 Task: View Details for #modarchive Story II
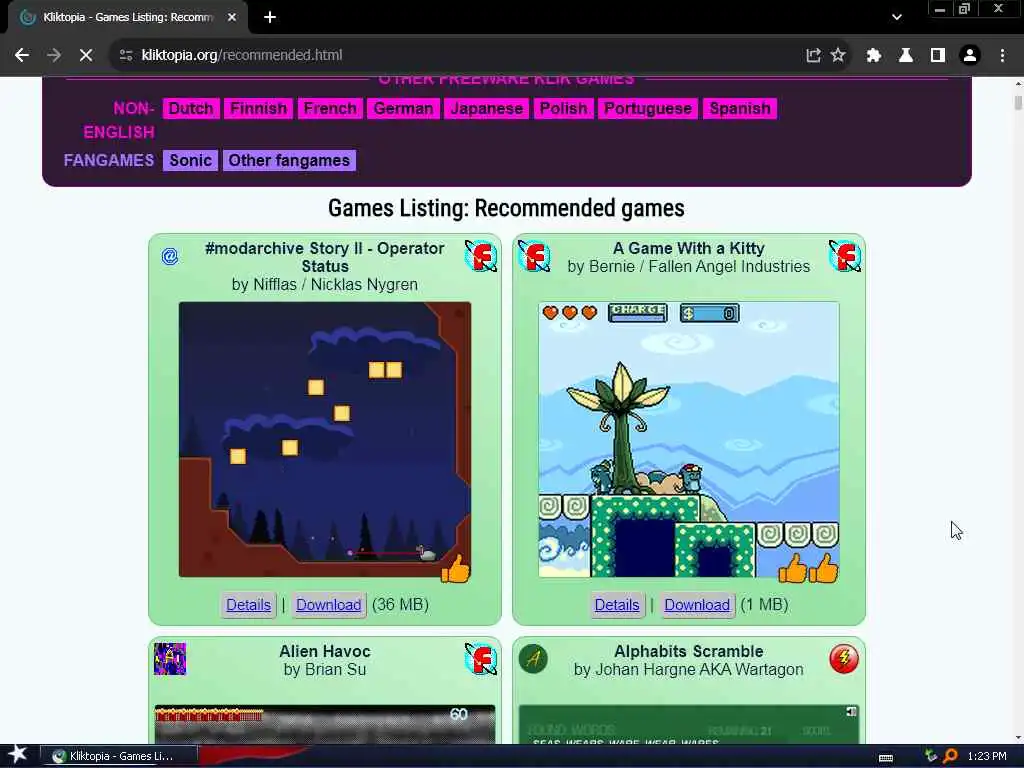248,605
